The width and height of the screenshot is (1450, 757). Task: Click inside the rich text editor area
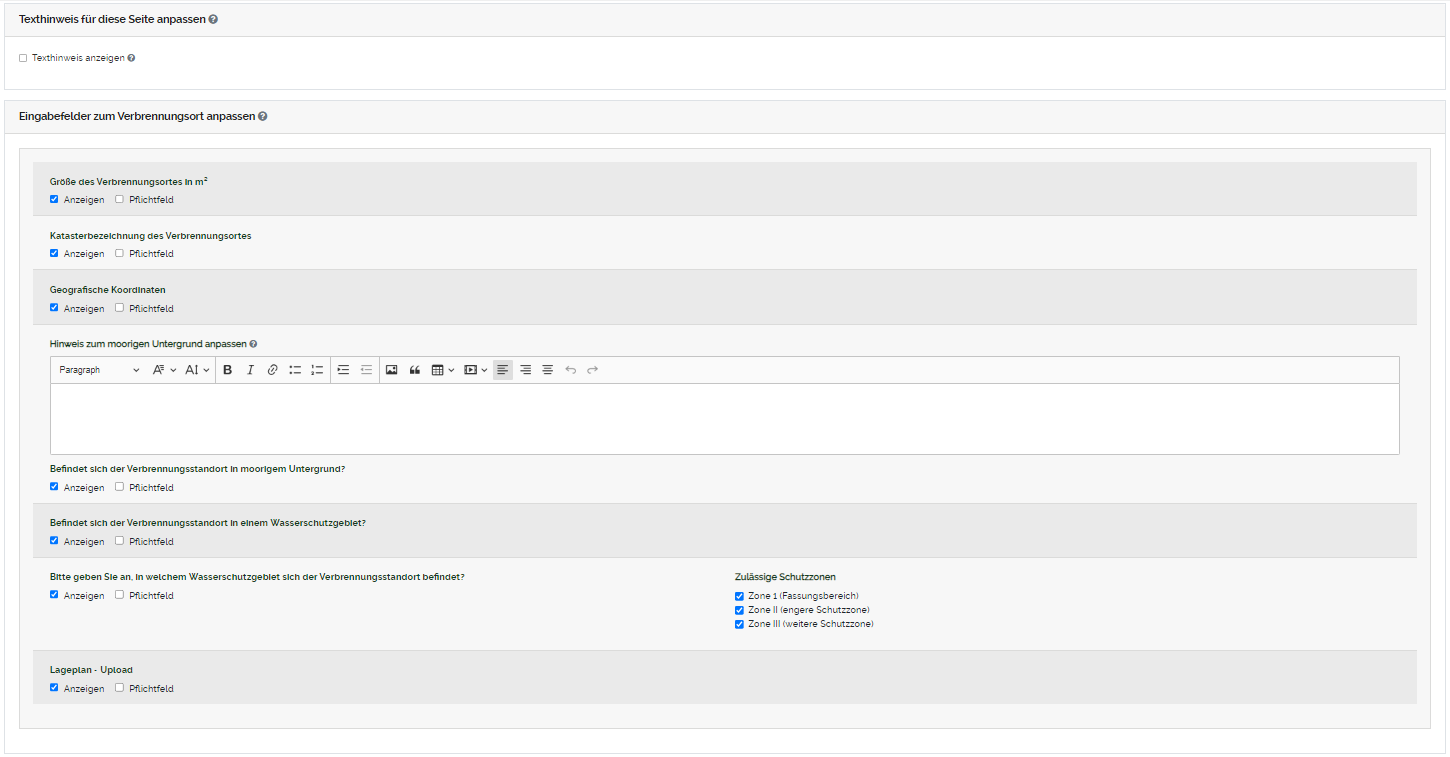coord(724,418)
